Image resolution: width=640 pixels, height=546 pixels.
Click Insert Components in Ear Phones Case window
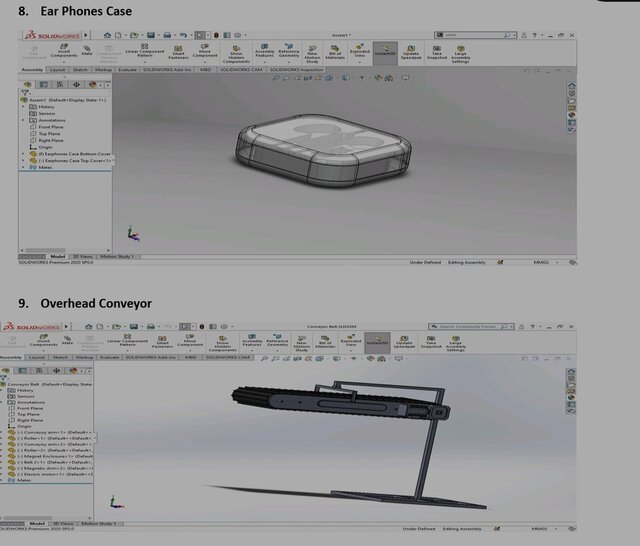(x=64, y=51)
